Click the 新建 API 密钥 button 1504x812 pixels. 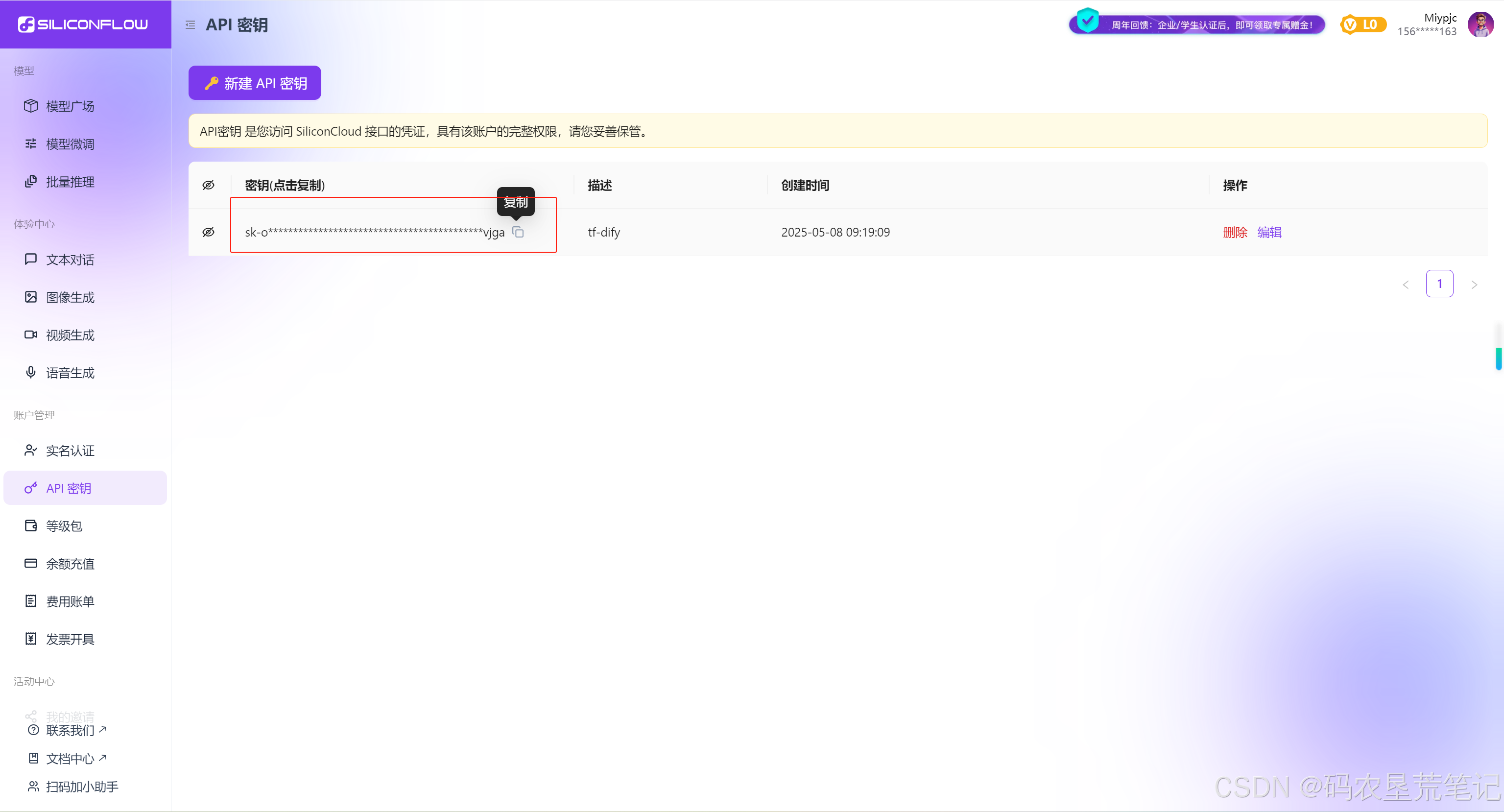(255, 83)
